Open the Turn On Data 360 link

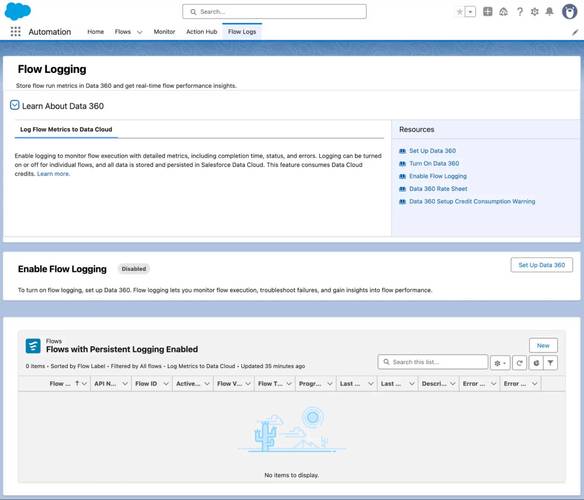pos(434,163)
